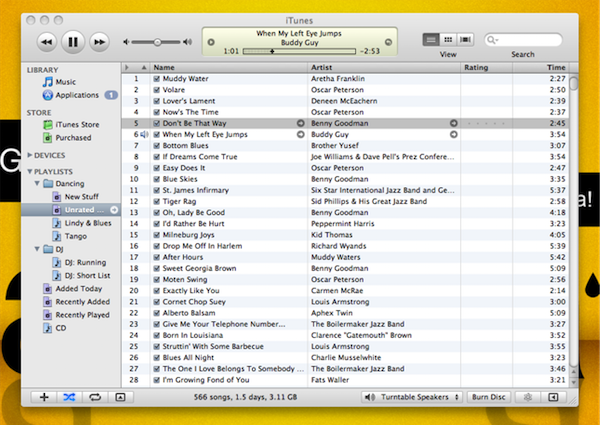Sort by Time column header
Screen dimensions: 600x425
(x=541, y=67)
